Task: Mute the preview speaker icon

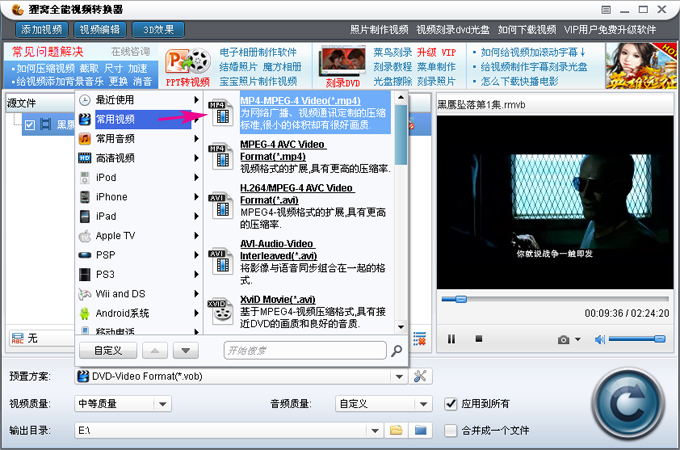Action: pyautogui.click(x=600, y=339)
